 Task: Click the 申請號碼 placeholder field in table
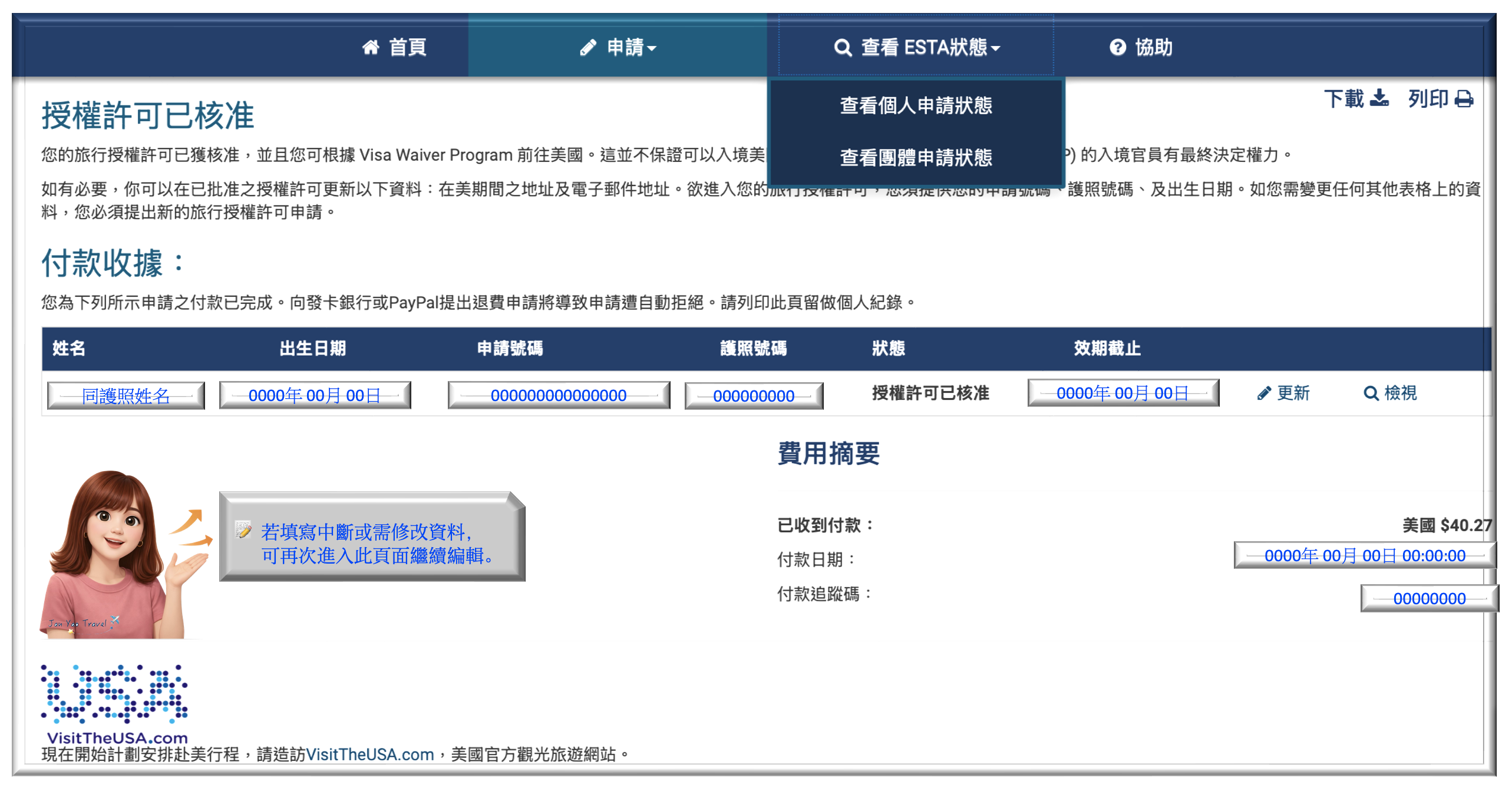559,395
